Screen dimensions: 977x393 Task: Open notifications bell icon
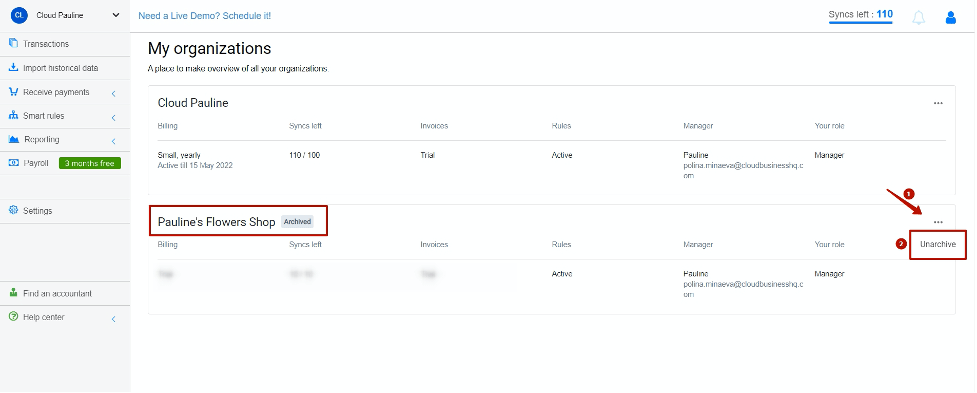click(x=918, y=17)
